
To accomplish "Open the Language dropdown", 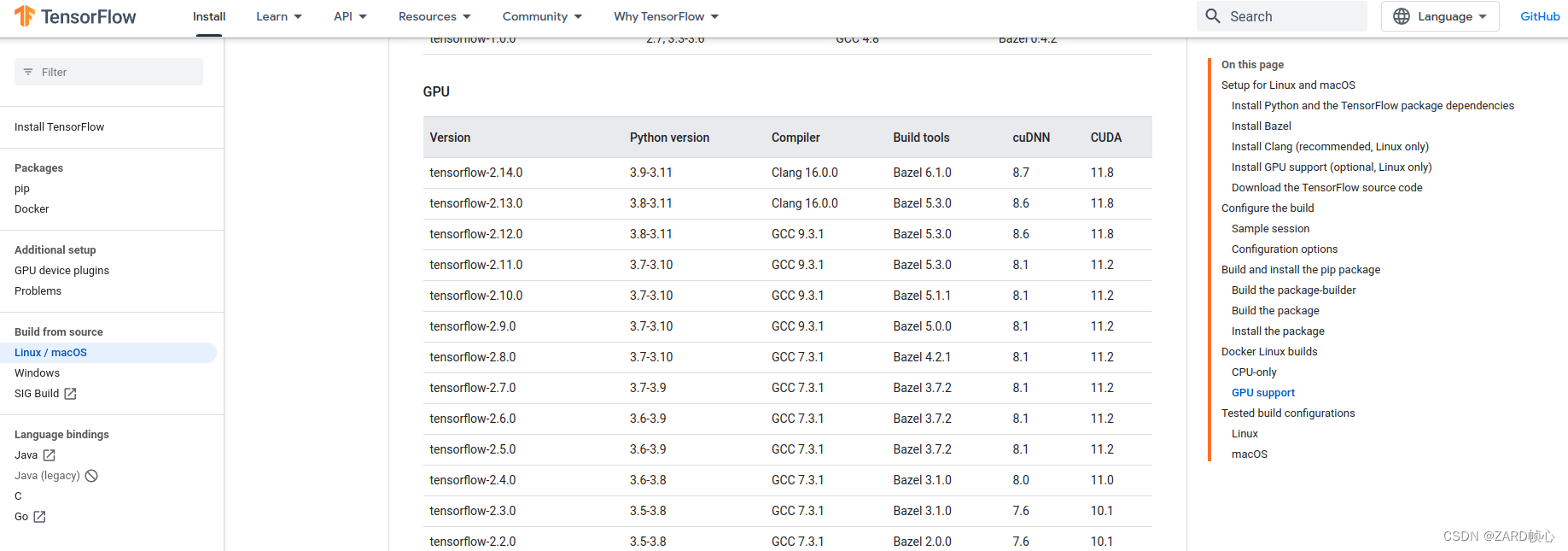I will 1440,16.
